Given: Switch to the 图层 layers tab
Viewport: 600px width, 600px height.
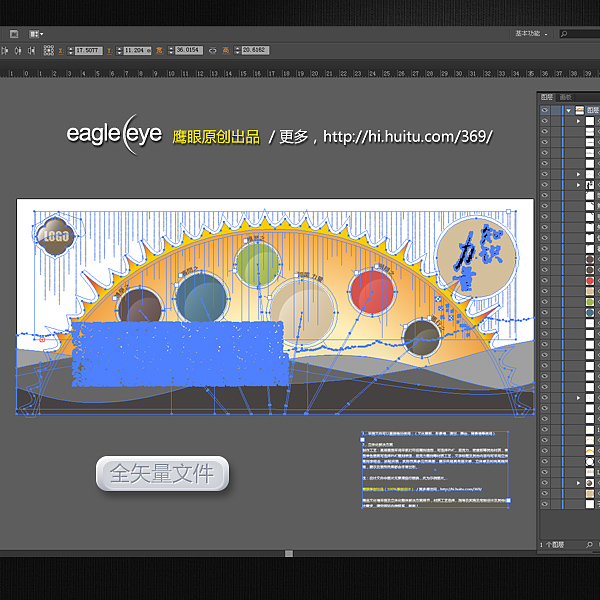Looking at the screenshot, I should (x=546, y=97).
